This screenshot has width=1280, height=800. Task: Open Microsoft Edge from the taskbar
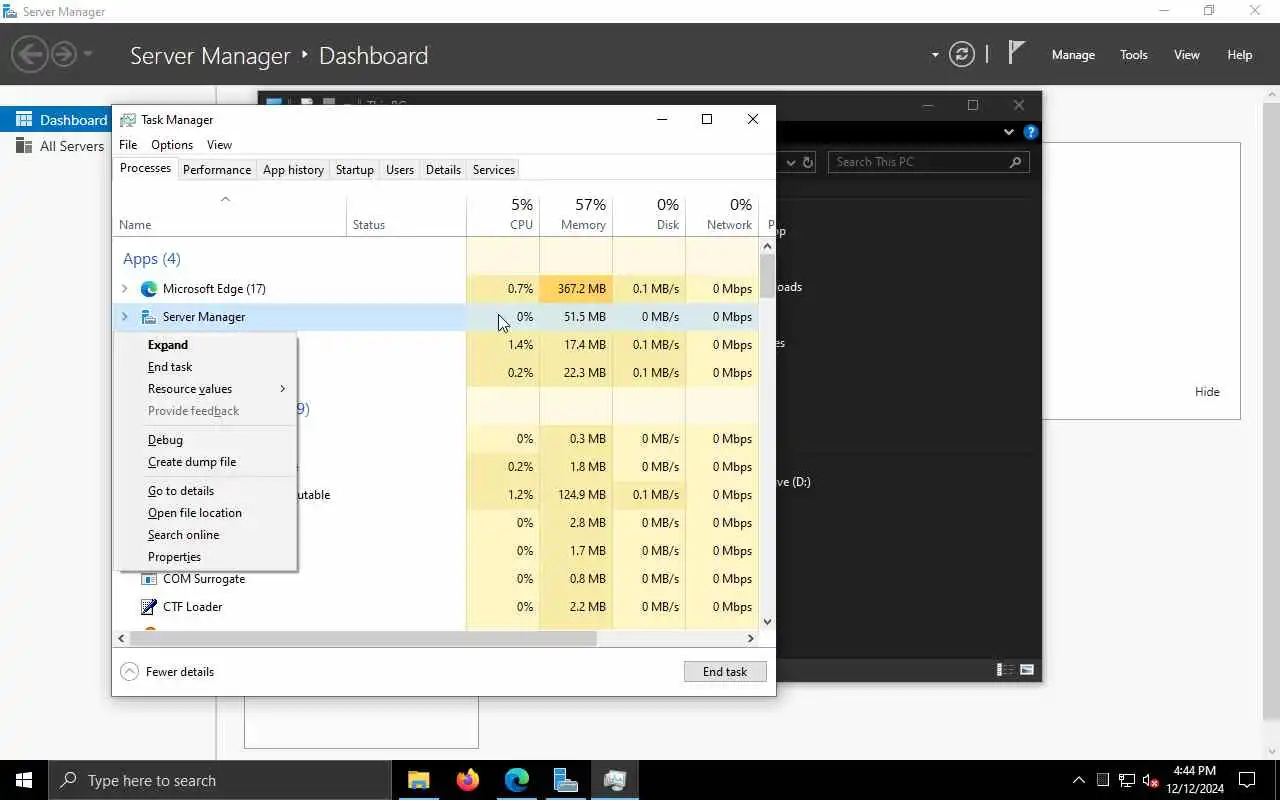tap(517, 780)
